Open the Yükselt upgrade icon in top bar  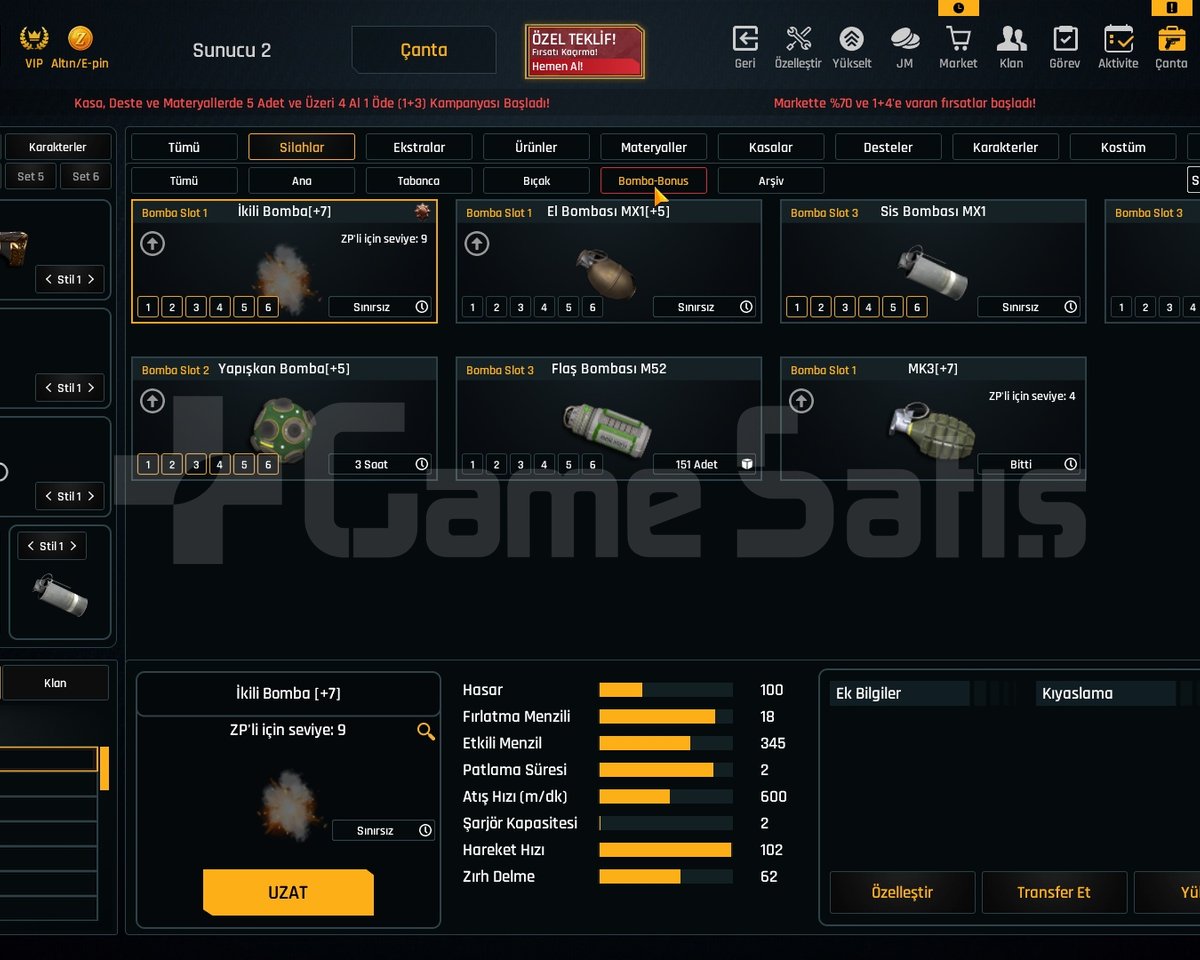pos(851,39)
